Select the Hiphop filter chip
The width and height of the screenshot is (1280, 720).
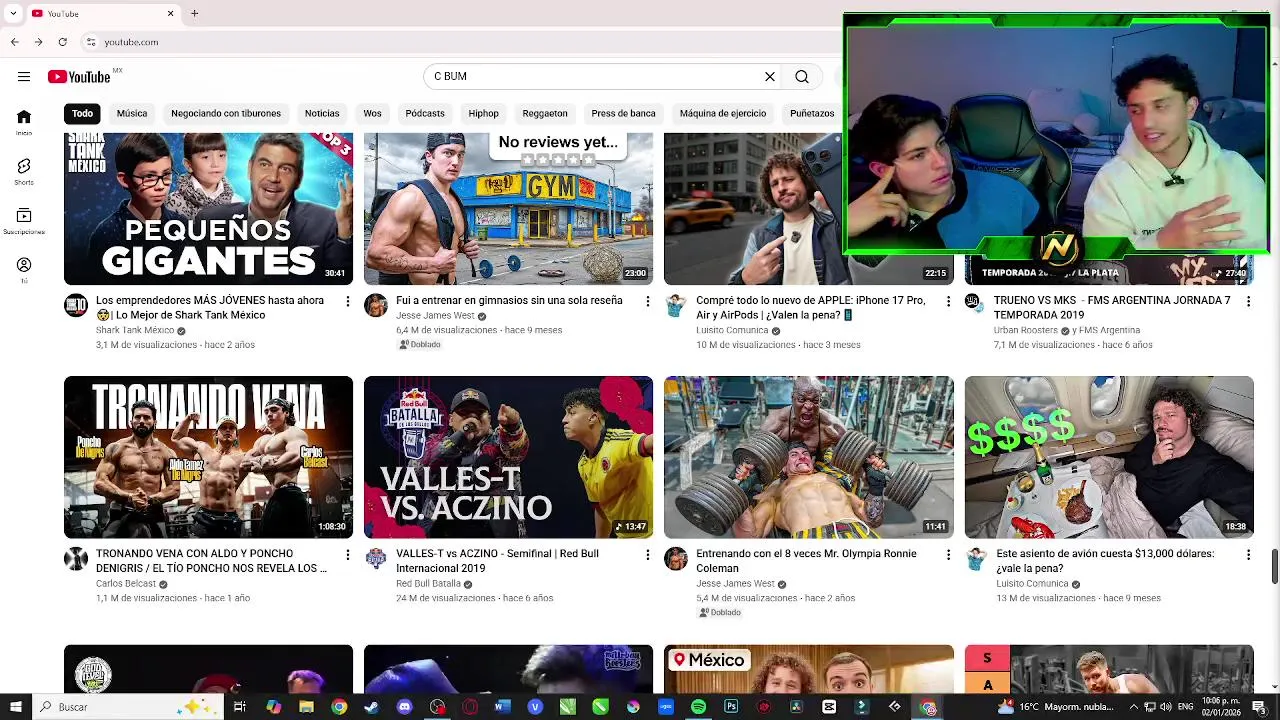click(484, 113)
